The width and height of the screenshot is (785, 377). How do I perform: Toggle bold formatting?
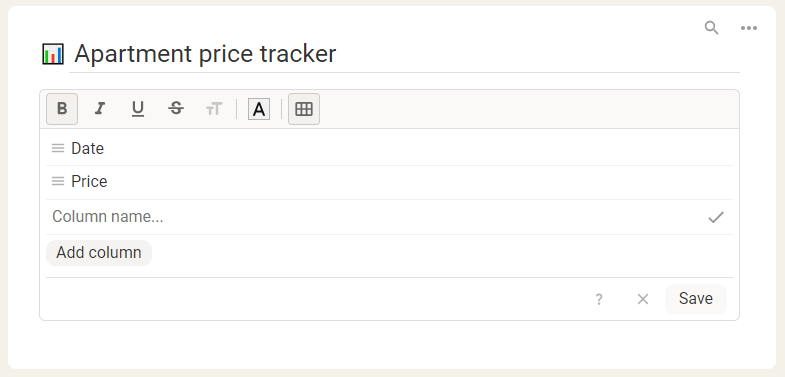coord(62,109)
